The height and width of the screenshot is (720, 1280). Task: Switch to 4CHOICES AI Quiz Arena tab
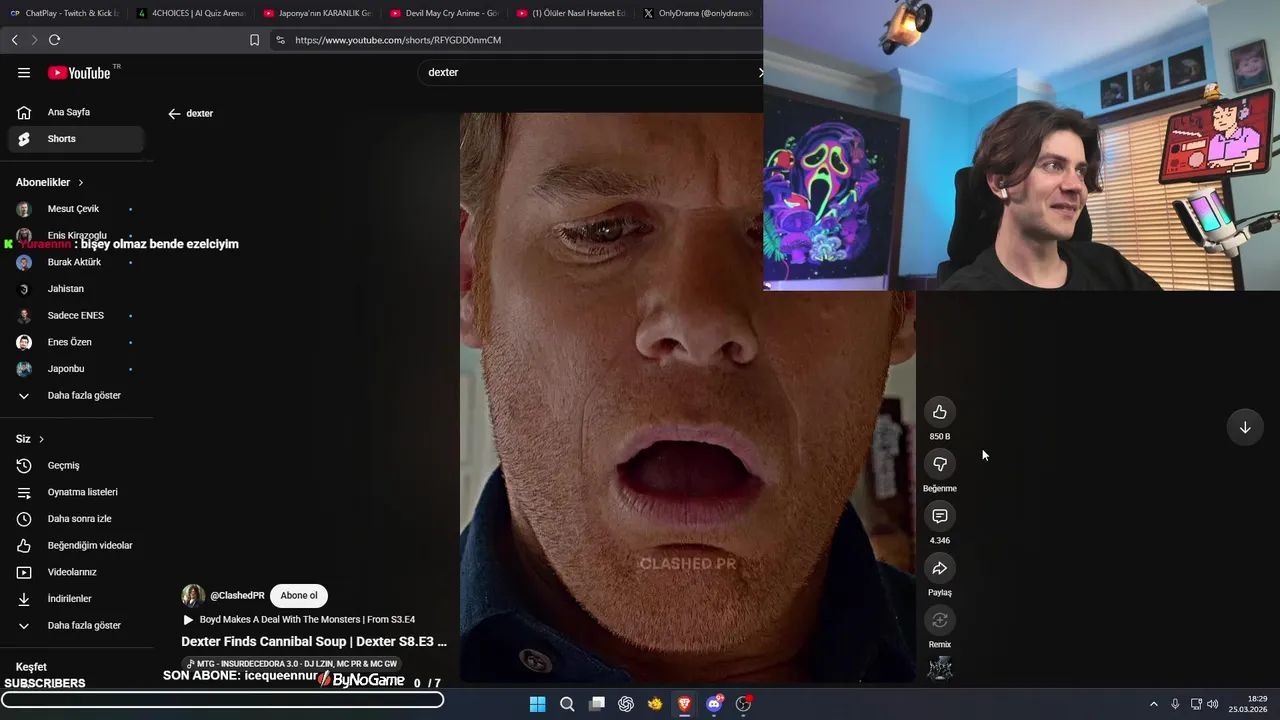point(190,13)
